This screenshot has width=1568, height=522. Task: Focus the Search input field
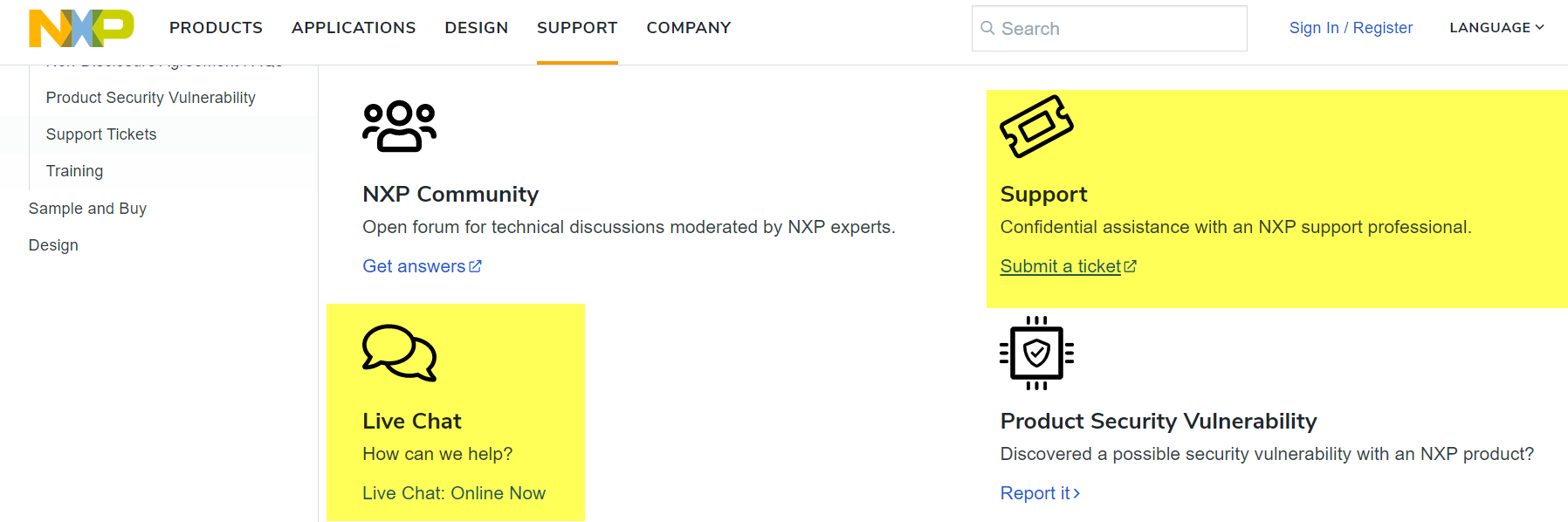click(1118, 29)
